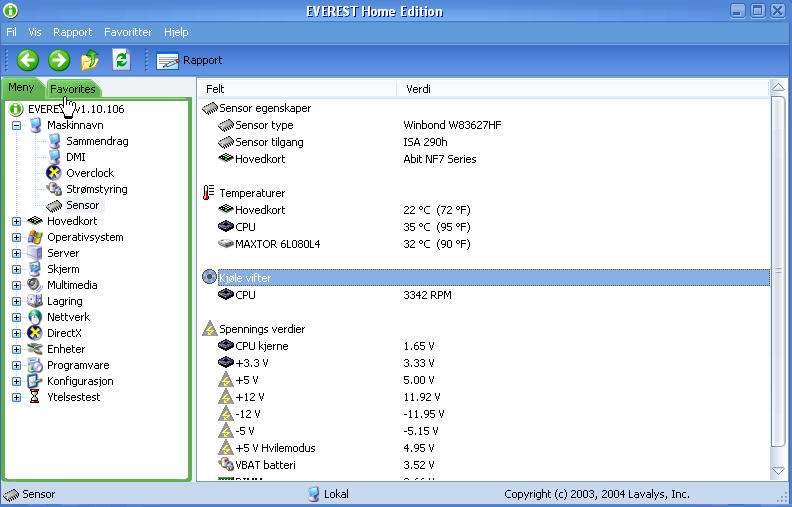
Task: Click the Skjerm monitor icon
Action: (x=35, y=269)
